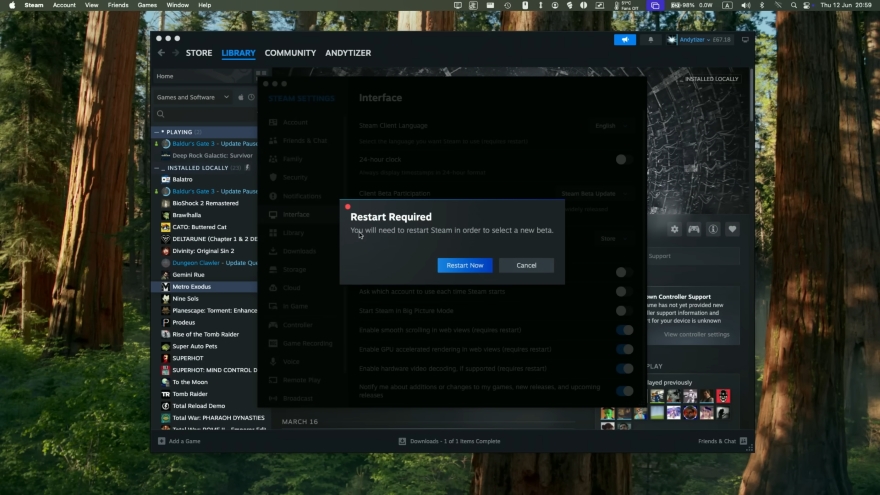Open the Games and Software dropdown
The height and width of the screenshot is (495, 880).
pyautogui.click(x=192, y=97)
